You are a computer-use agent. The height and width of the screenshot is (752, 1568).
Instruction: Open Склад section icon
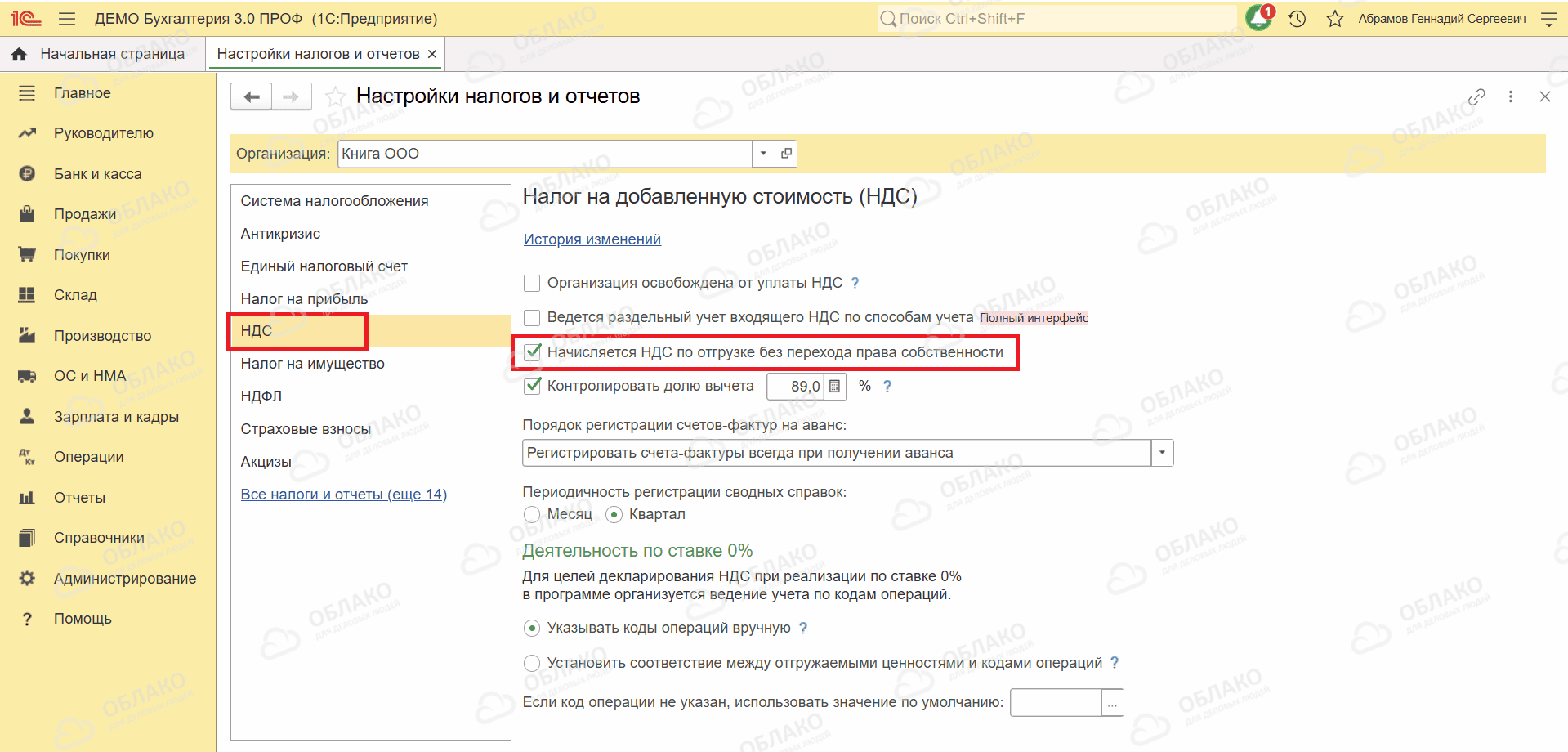point(27,295)
